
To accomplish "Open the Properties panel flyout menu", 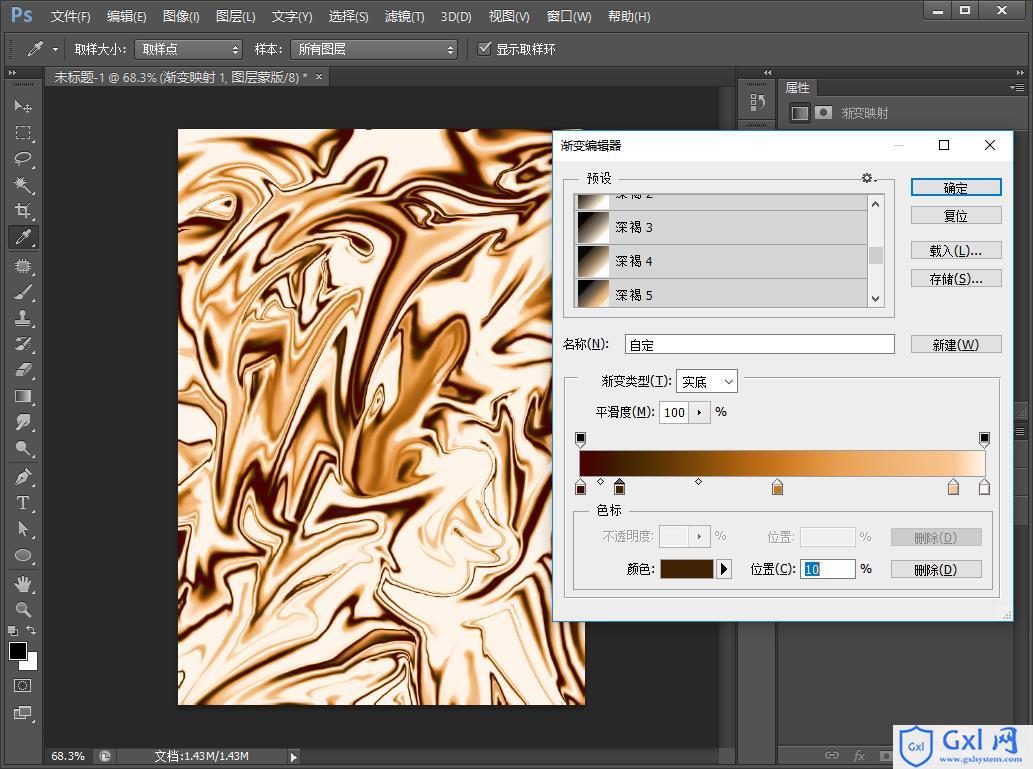I will click(x=1017, y=87).
